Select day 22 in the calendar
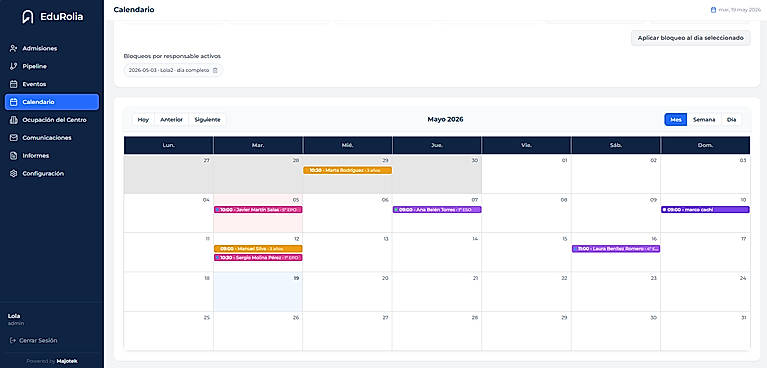 click(x=526, y=292)
